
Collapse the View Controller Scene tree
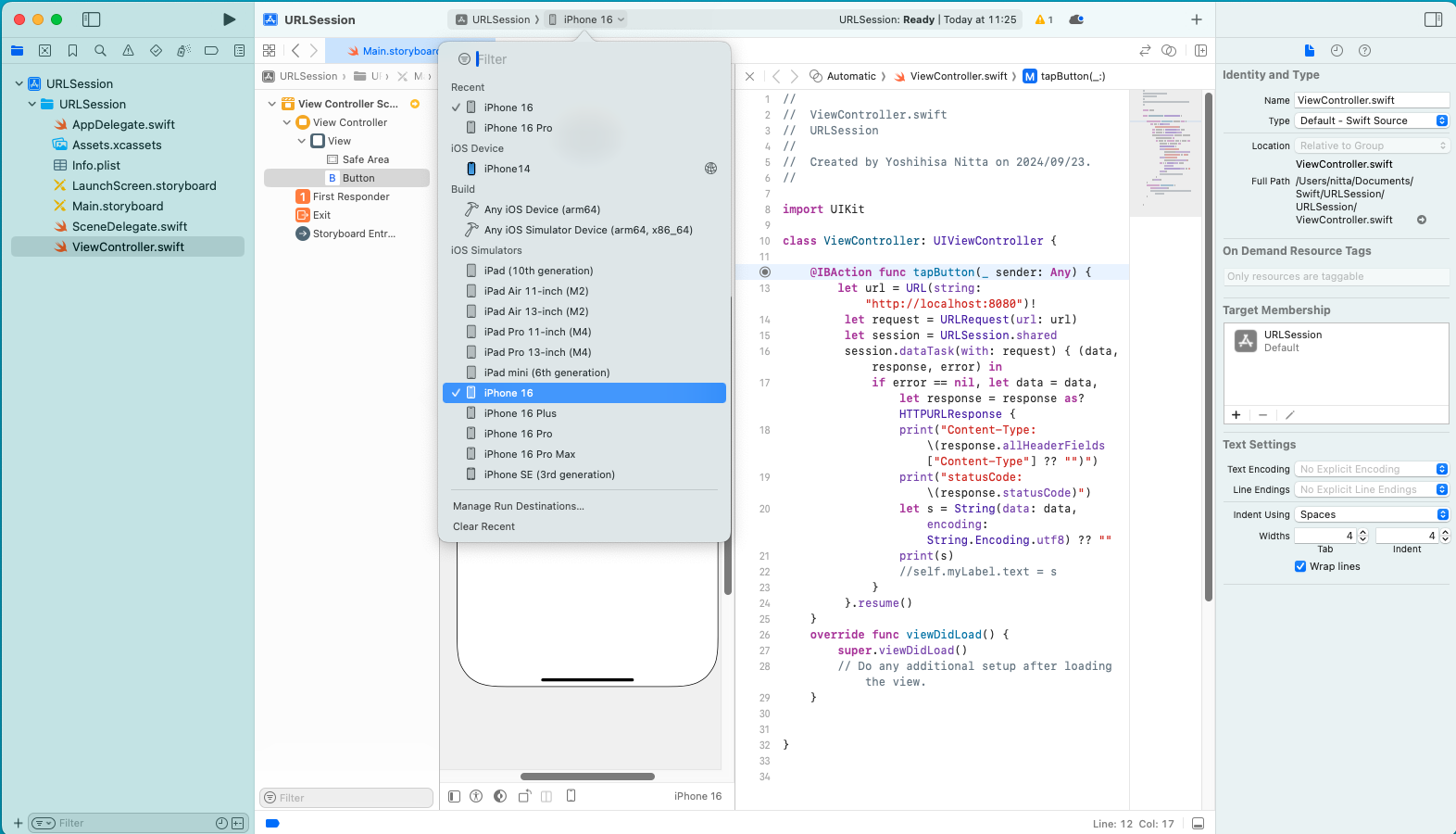tap(271, 104)
